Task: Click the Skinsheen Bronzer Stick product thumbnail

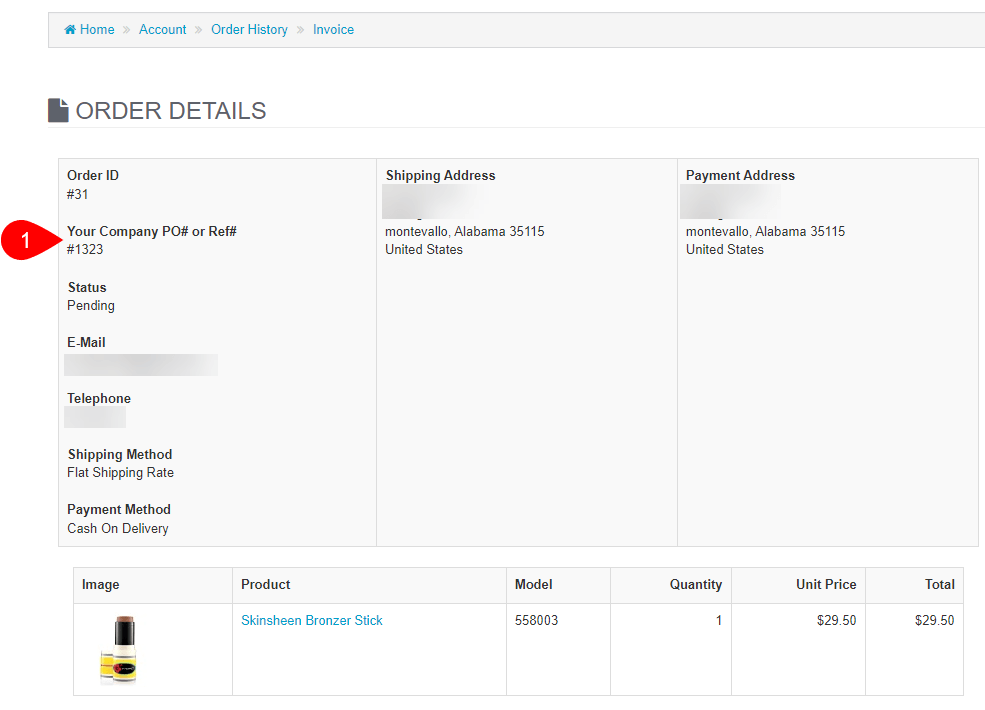Action: click(118, 650)
